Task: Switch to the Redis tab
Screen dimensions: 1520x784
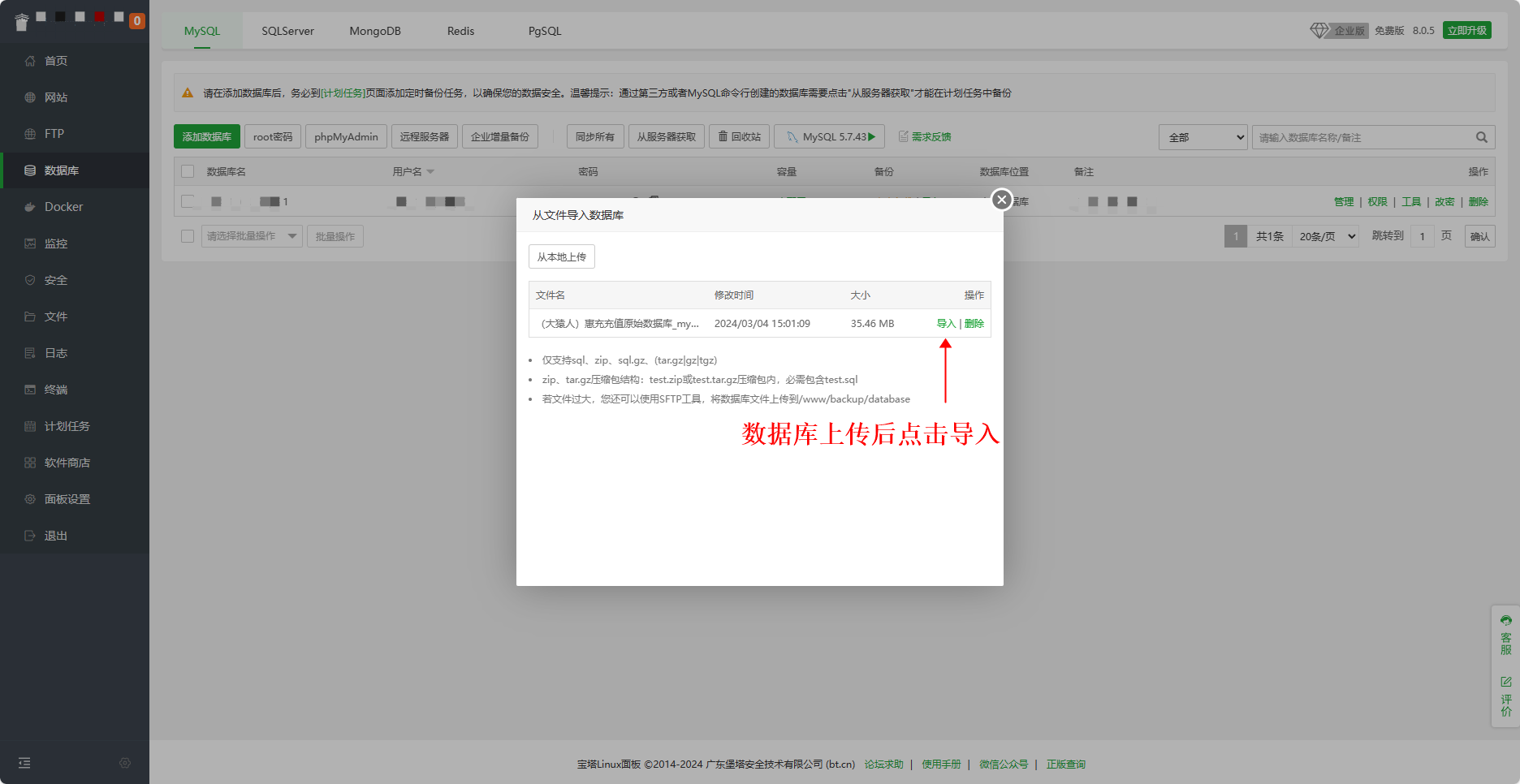Action: 460,31
